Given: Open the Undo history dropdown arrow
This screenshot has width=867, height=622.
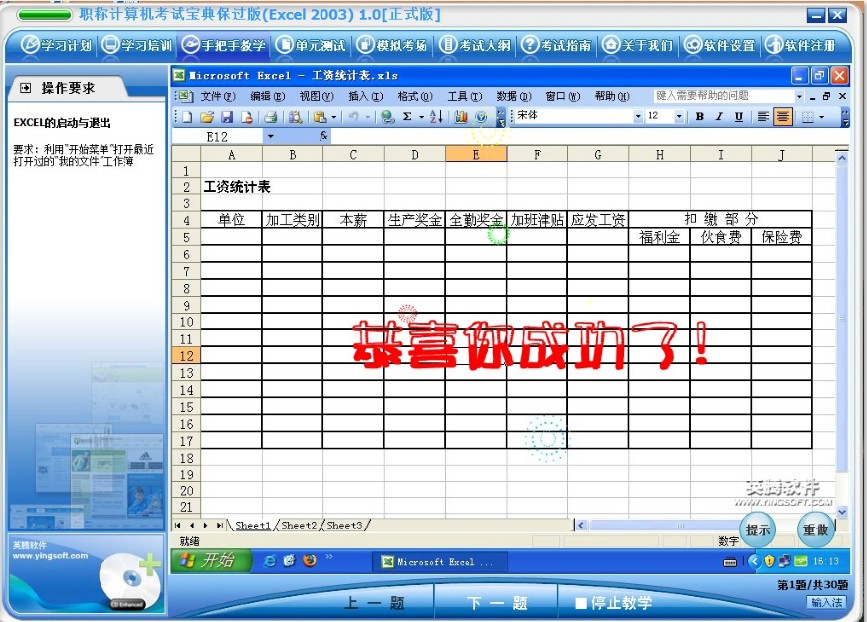Looking at the screenshot, I should pos(367,117).
